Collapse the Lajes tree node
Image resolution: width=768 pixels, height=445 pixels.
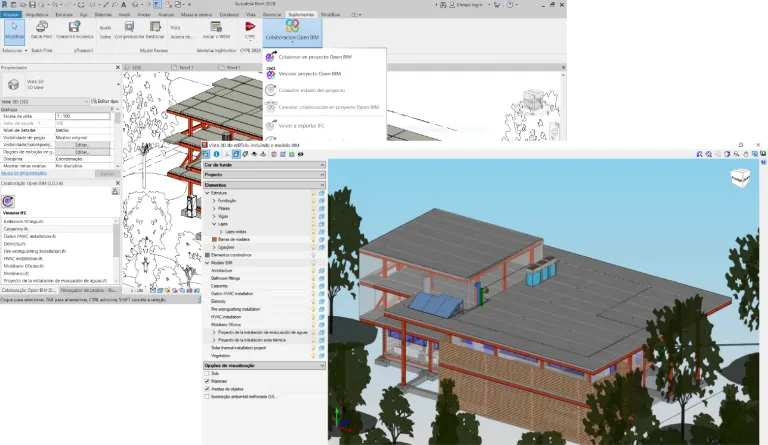pyautogui.click(x=214, y=224)
